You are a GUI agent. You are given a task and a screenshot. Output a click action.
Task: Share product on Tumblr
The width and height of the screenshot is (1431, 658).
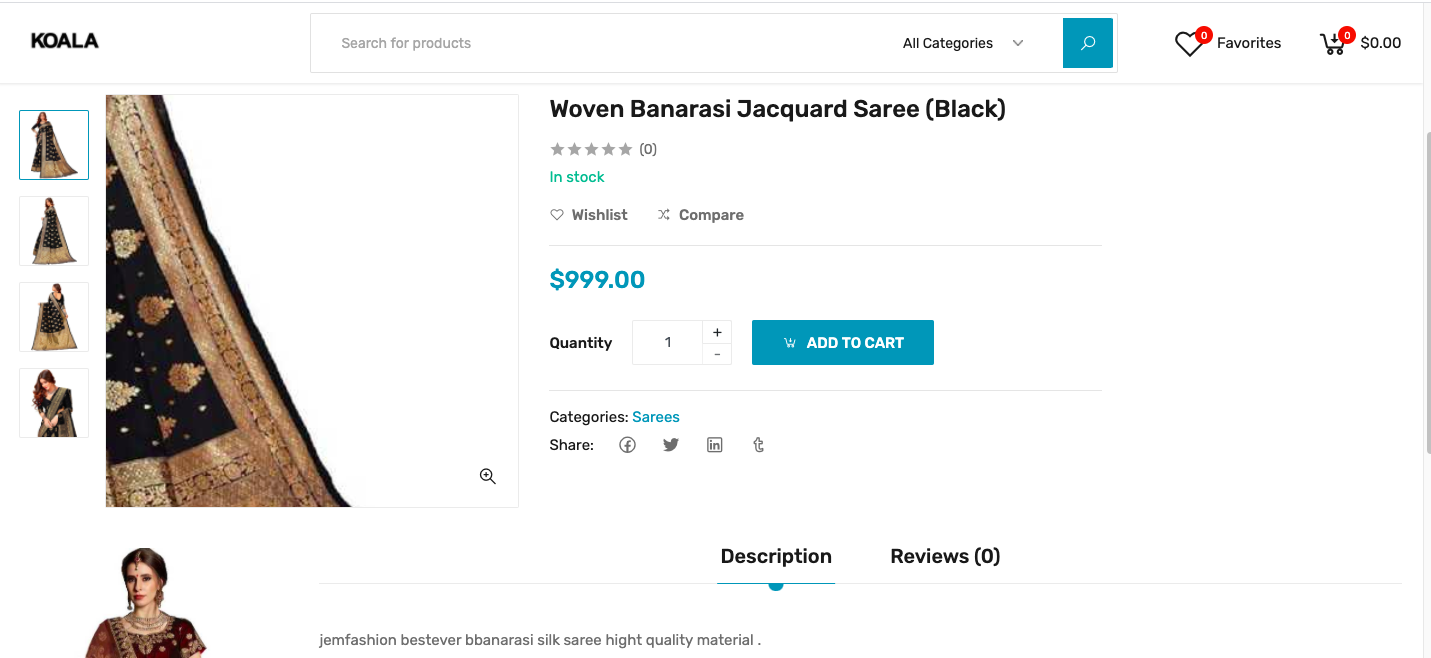coord(759,445)
